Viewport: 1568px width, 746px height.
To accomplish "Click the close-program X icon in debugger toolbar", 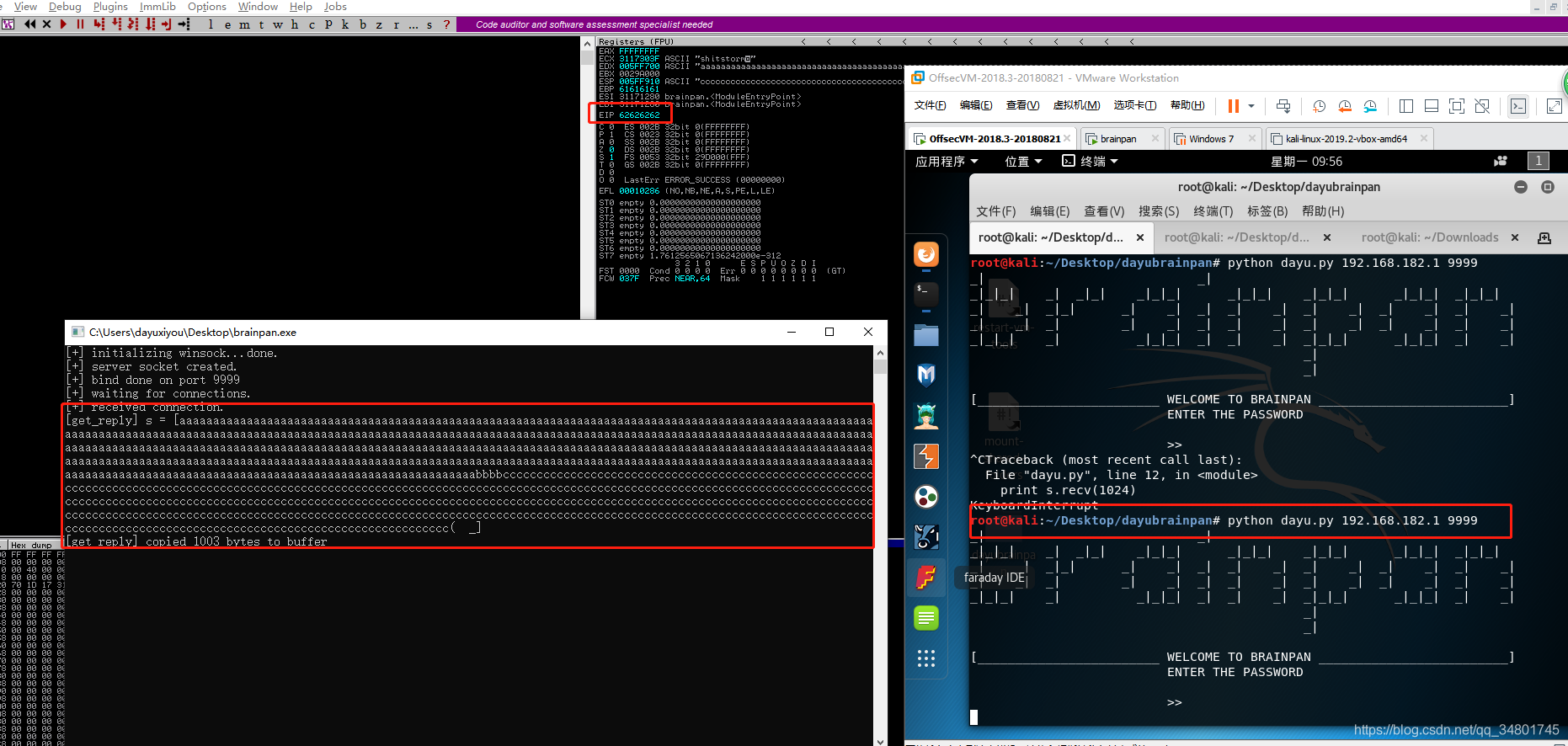I will click(46, 24).
